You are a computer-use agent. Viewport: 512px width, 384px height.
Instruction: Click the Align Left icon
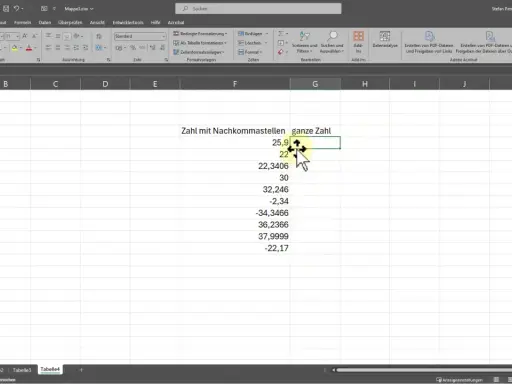[49, 48]
